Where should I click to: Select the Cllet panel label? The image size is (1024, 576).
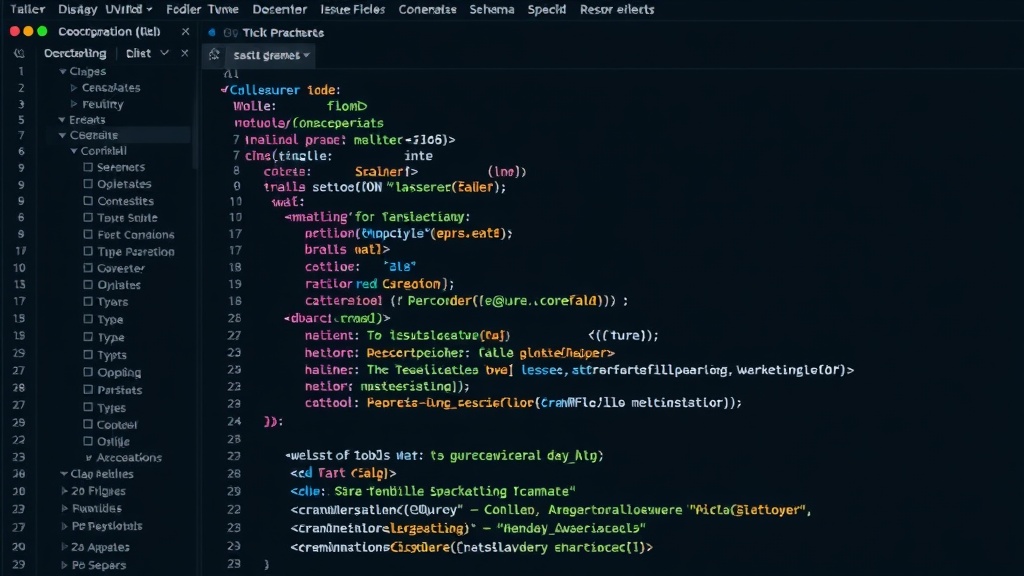click(x=138, y=53)
